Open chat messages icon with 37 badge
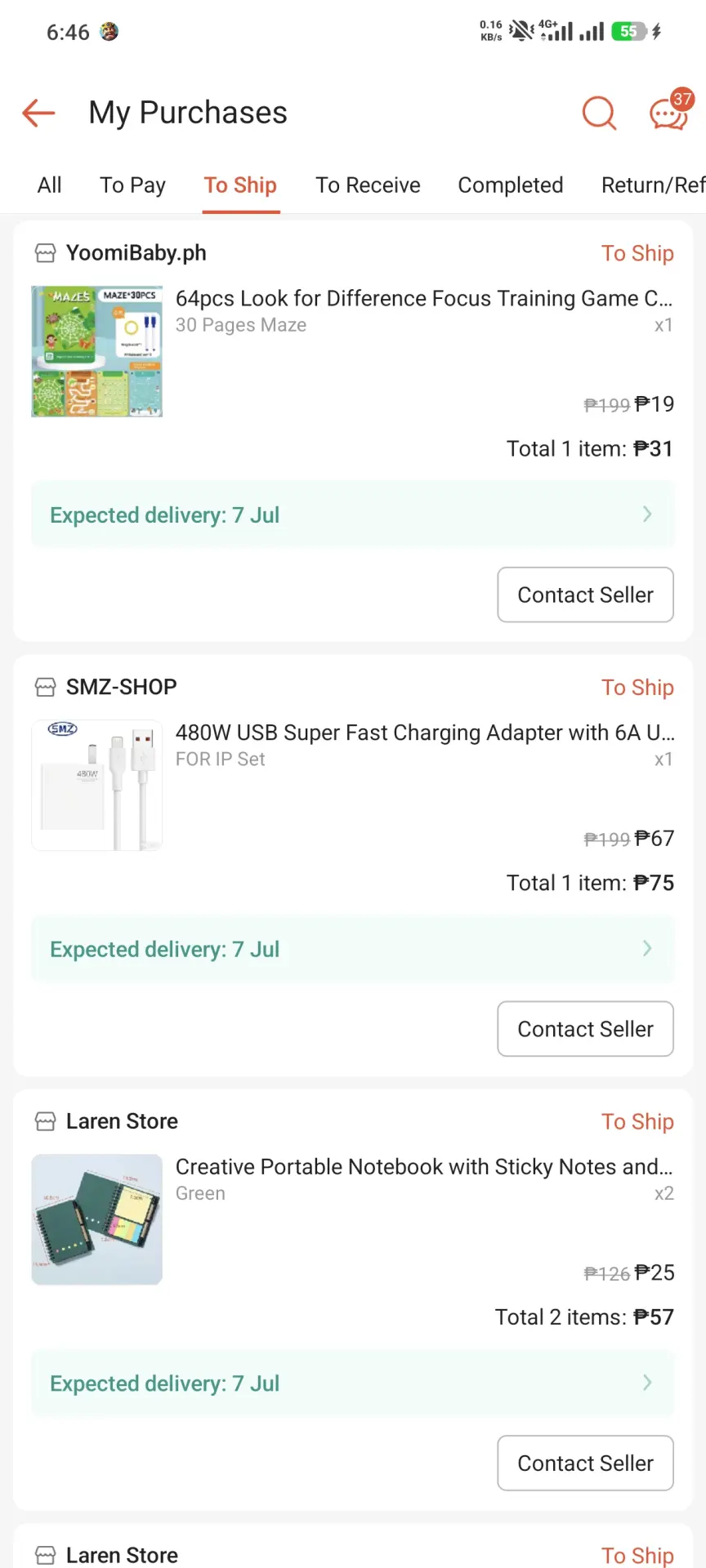The height and width of the screenshot is (1568, 706). coord(670,111)
